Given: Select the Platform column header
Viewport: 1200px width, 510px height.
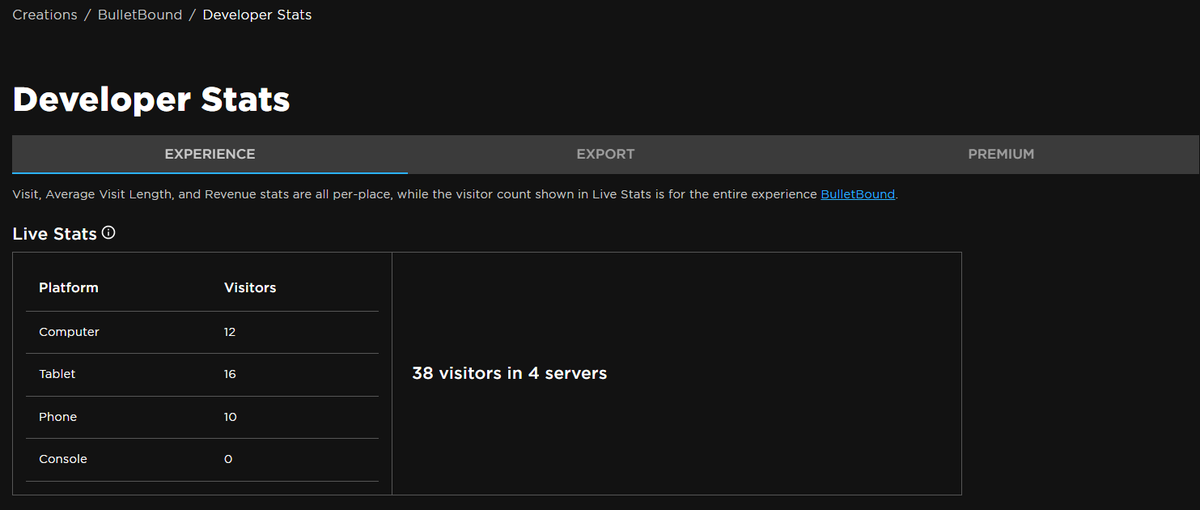Looking at the screenshot, I should tap(69, 287).
